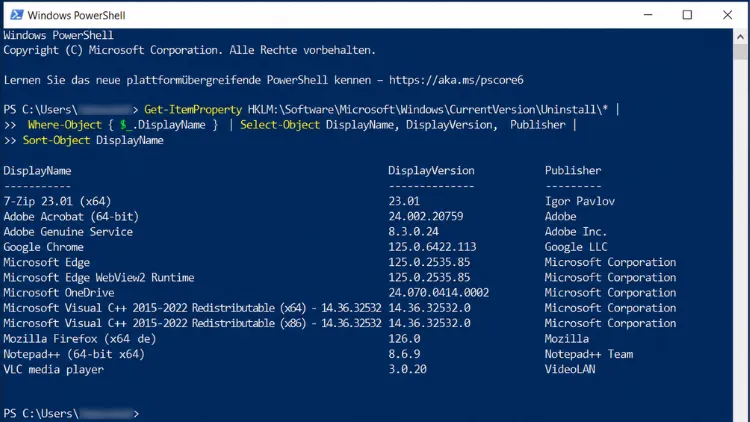Click the Microsoft Edge WebView2 Runtime entry
Image resolution: width=750 pixels, height=422 pixels.
(x=99, y=278)
